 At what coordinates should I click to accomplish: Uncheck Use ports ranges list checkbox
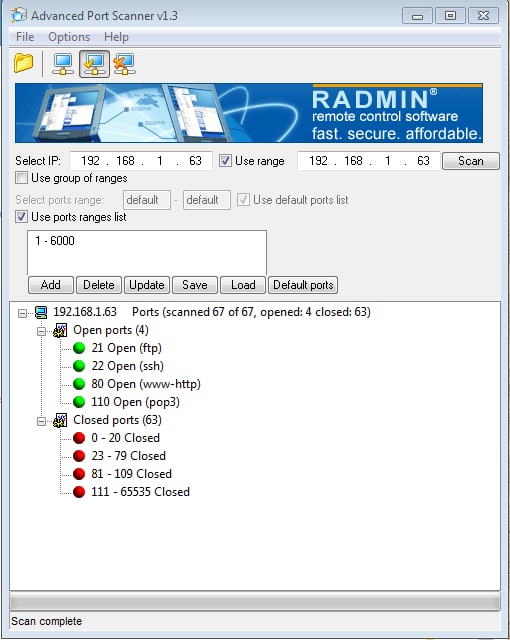click(x=21, y=217)
